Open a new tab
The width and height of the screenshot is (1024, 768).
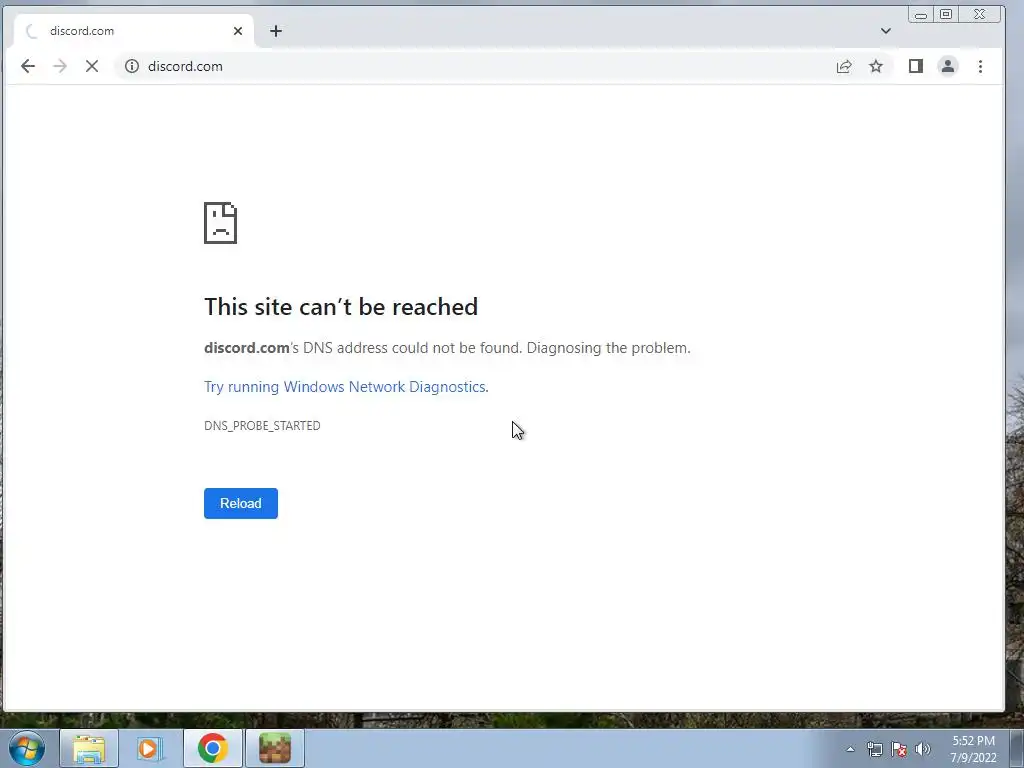coord(276,31)
